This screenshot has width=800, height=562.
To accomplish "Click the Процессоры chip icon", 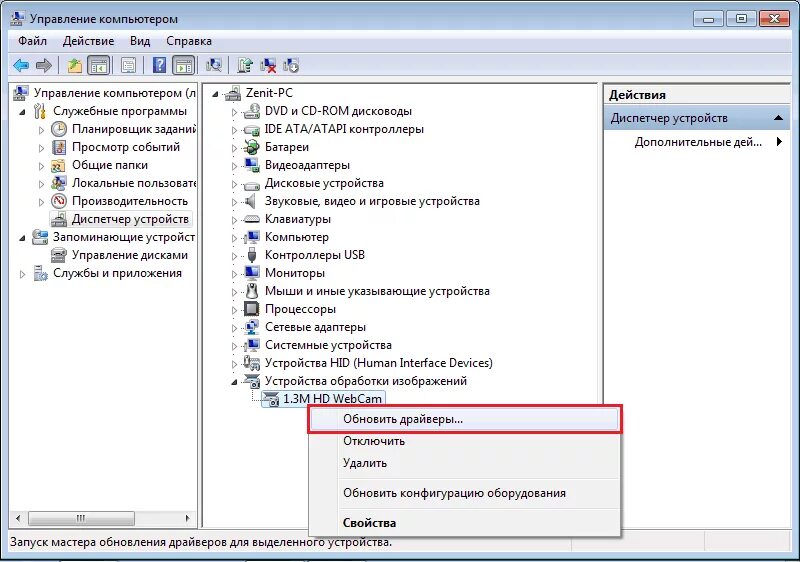I will coord(252,309).
